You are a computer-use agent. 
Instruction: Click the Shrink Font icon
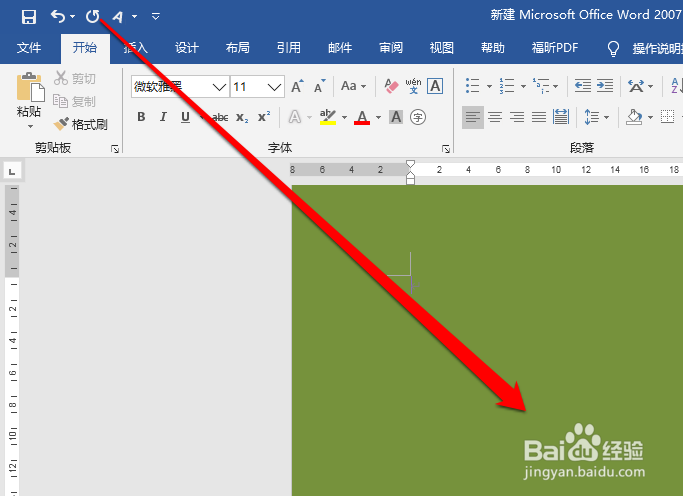[x=320, y=86]
